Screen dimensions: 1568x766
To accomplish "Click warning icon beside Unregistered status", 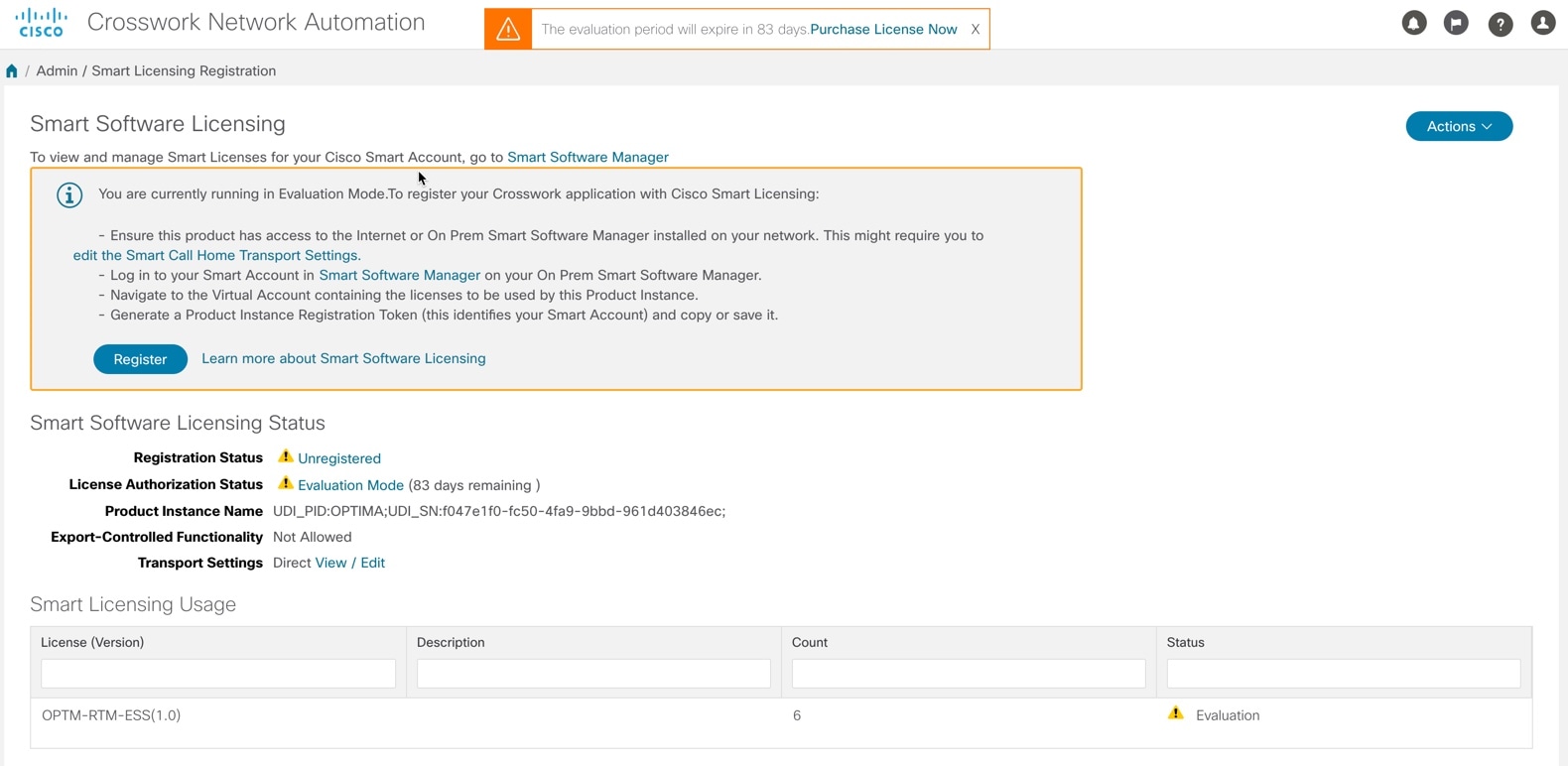I will (x=285, y=456).
